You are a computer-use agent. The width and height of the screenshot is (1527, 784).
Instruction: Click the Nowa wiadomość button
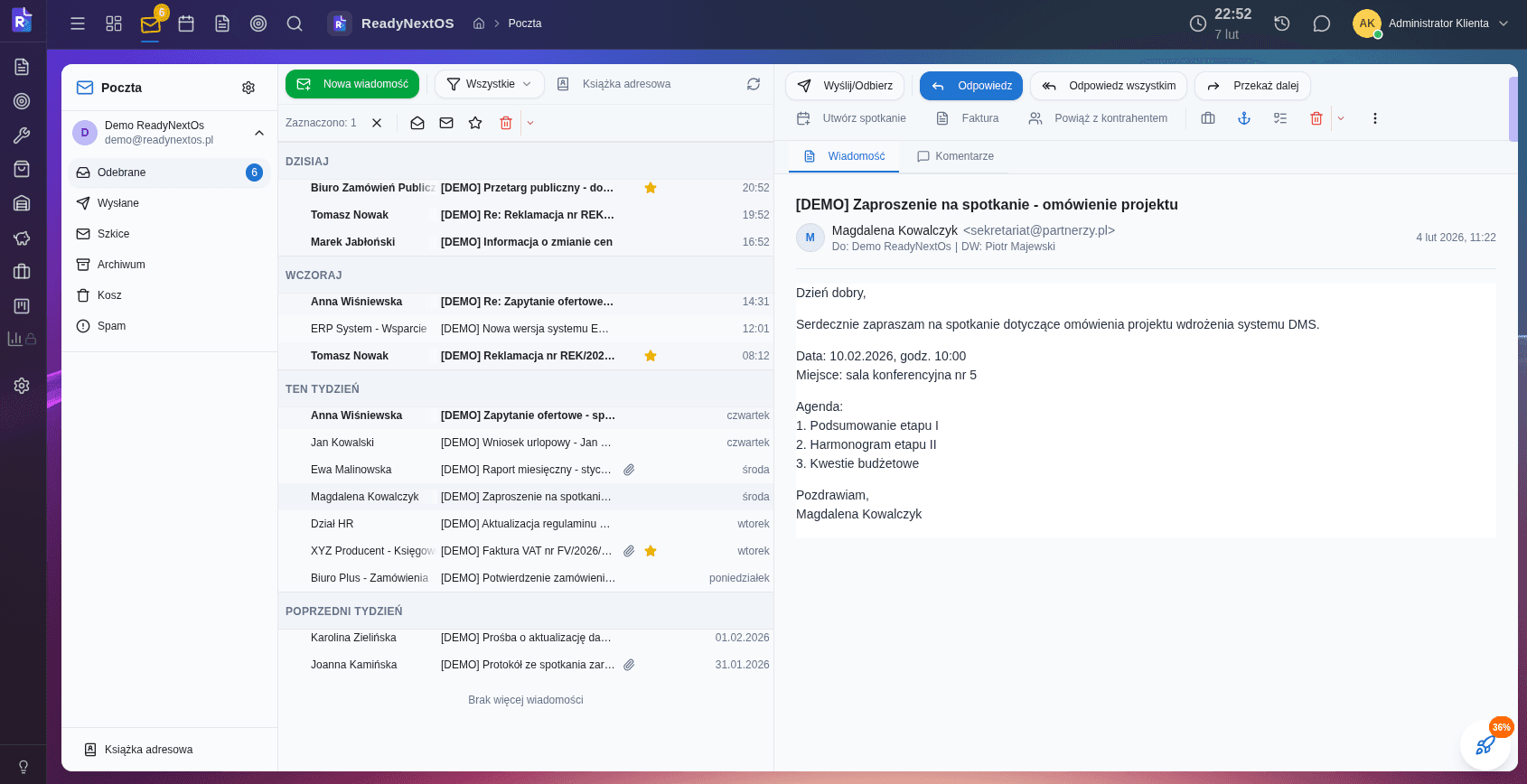pyautogui.click(x=352, y=84)
